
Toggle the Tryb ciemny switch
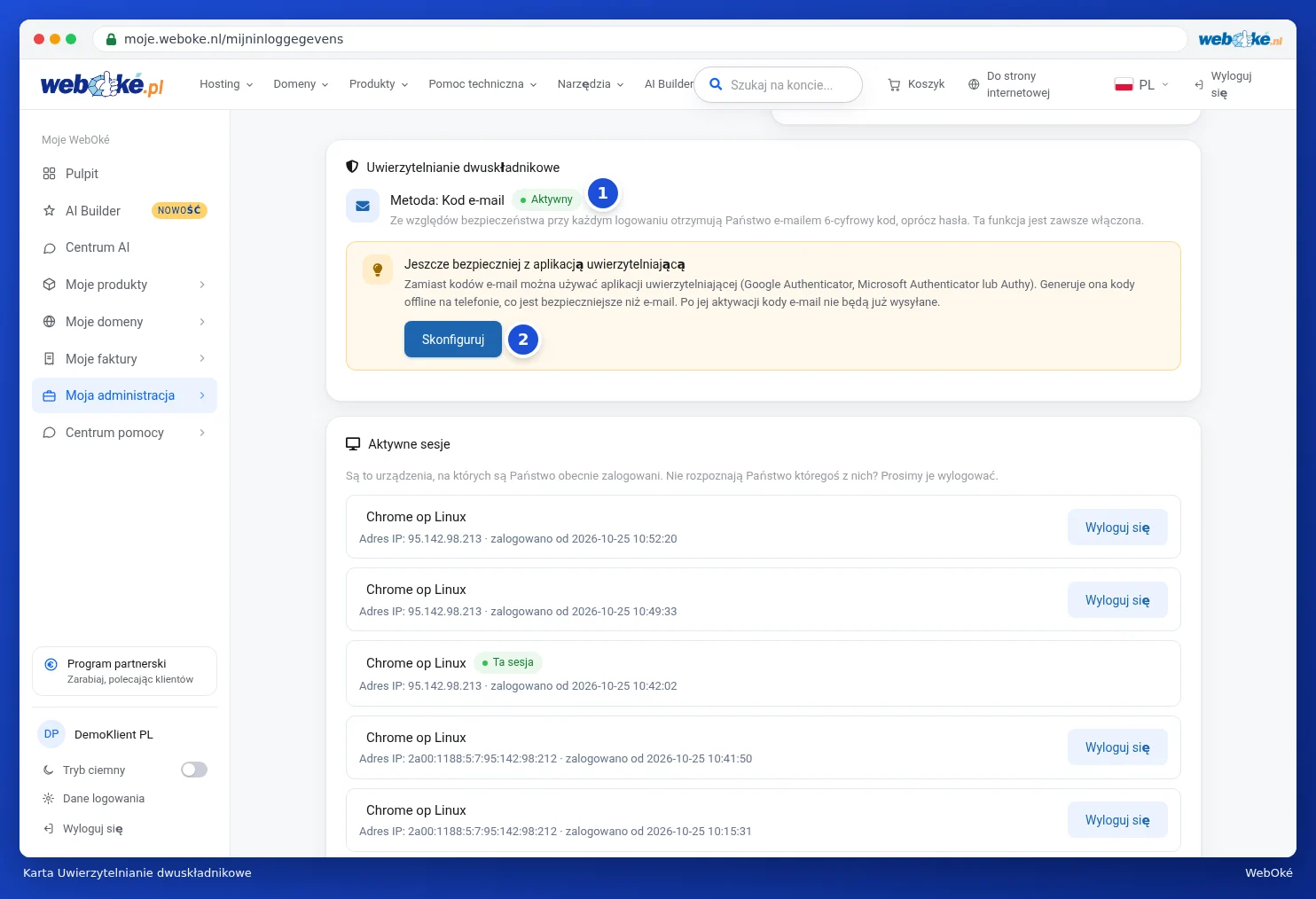point(194,770)
